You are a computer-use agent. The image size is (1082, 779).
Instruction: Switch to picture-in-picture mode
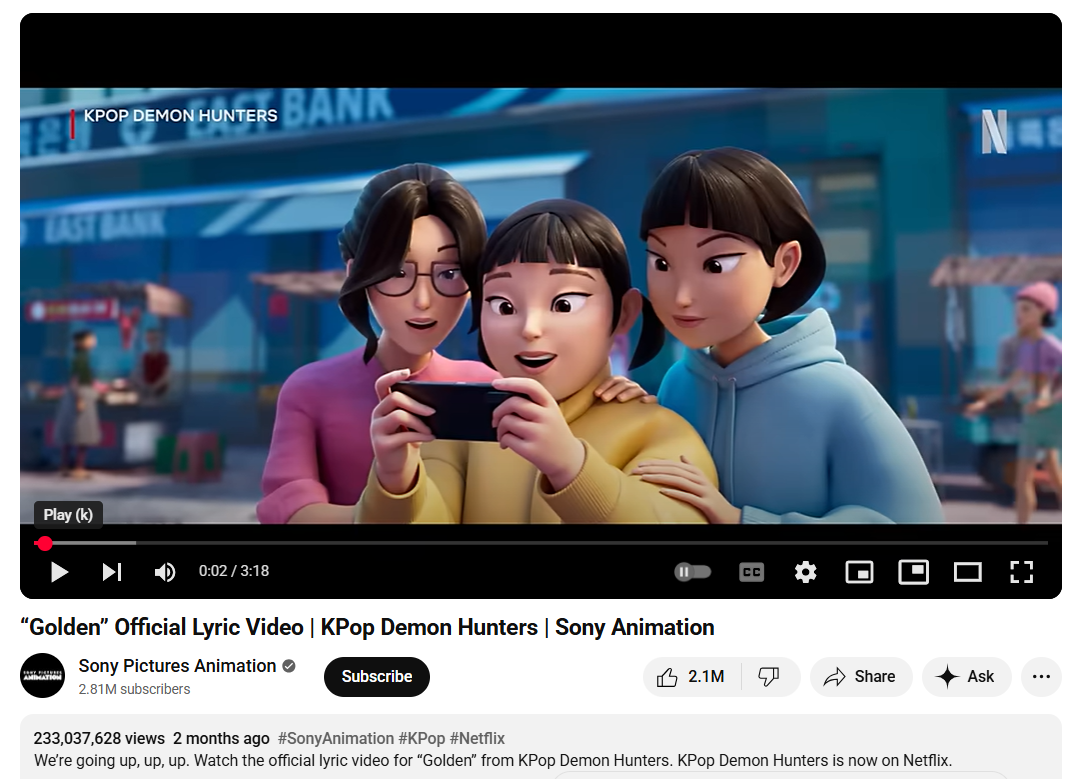(913, 572)
